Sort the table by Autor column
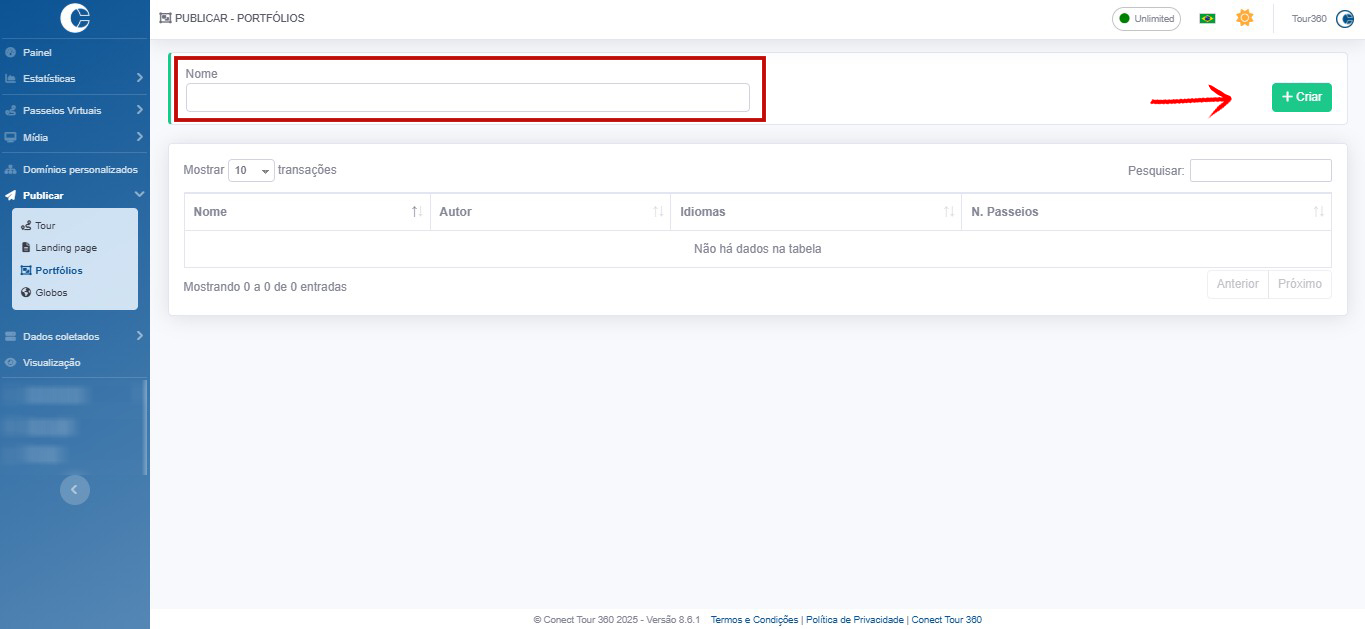The height and width of the screenshot is (629, 1365). 550,212
